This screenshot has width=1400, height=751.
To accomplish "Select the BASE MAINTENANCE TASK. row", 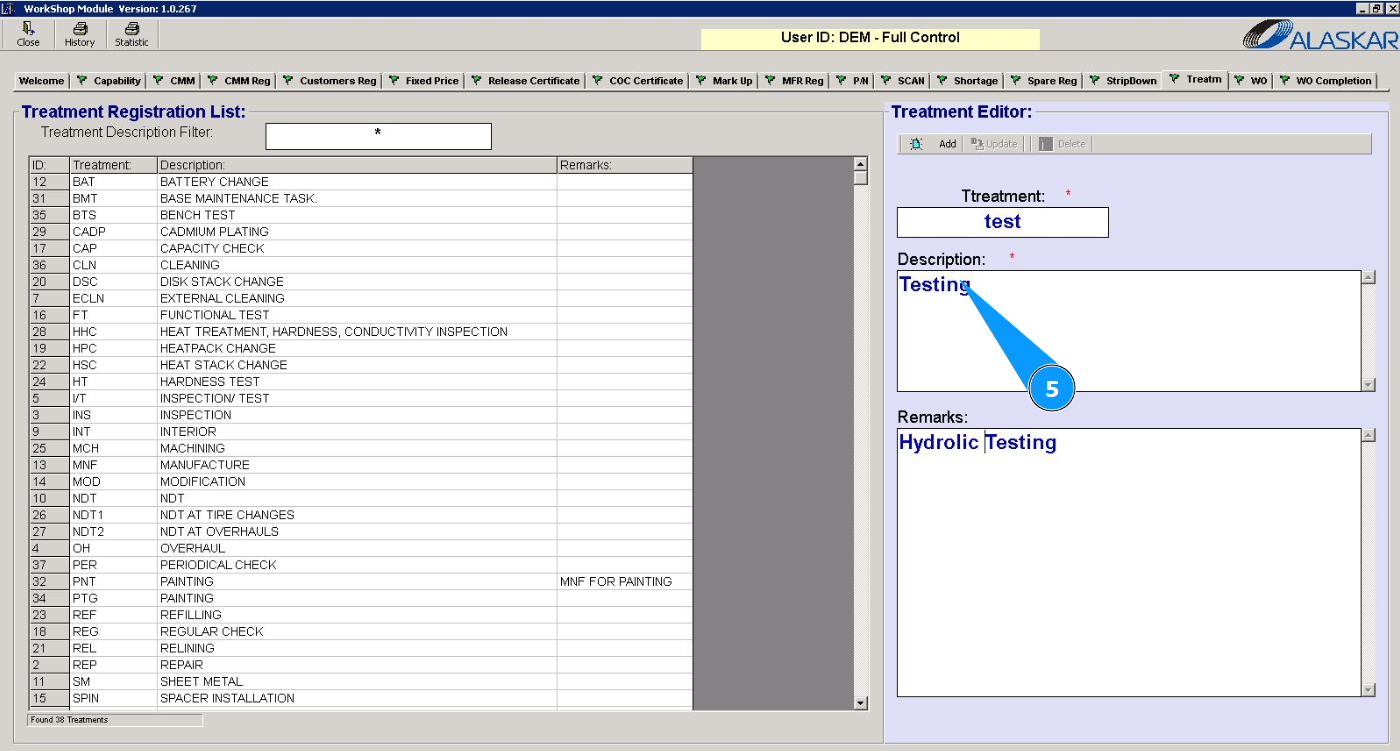I will pyautogui.click(x=360, y=198).
